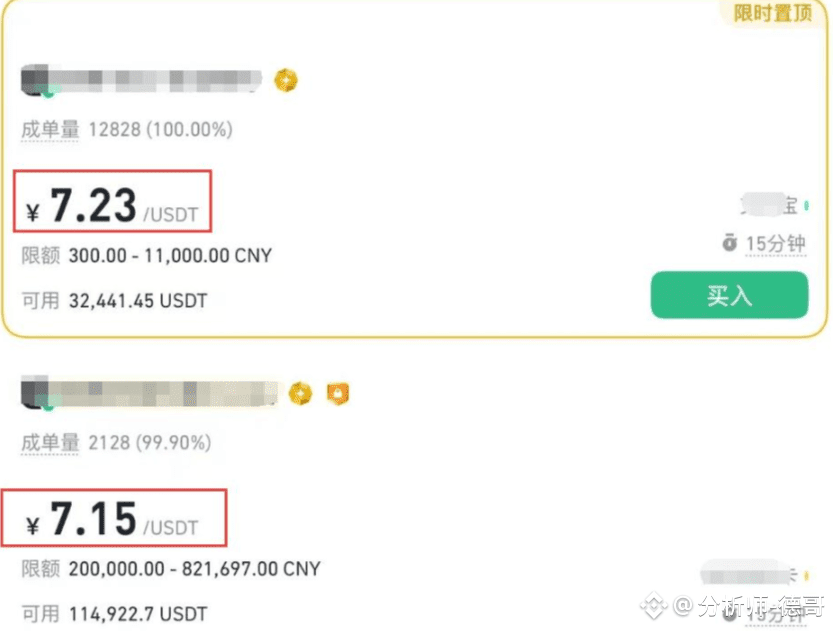Image resolution: width=833 pixels, height=631 pixels.
Task: Tap the second merchant's 成单量 label
Action: (x=50, y=442)
